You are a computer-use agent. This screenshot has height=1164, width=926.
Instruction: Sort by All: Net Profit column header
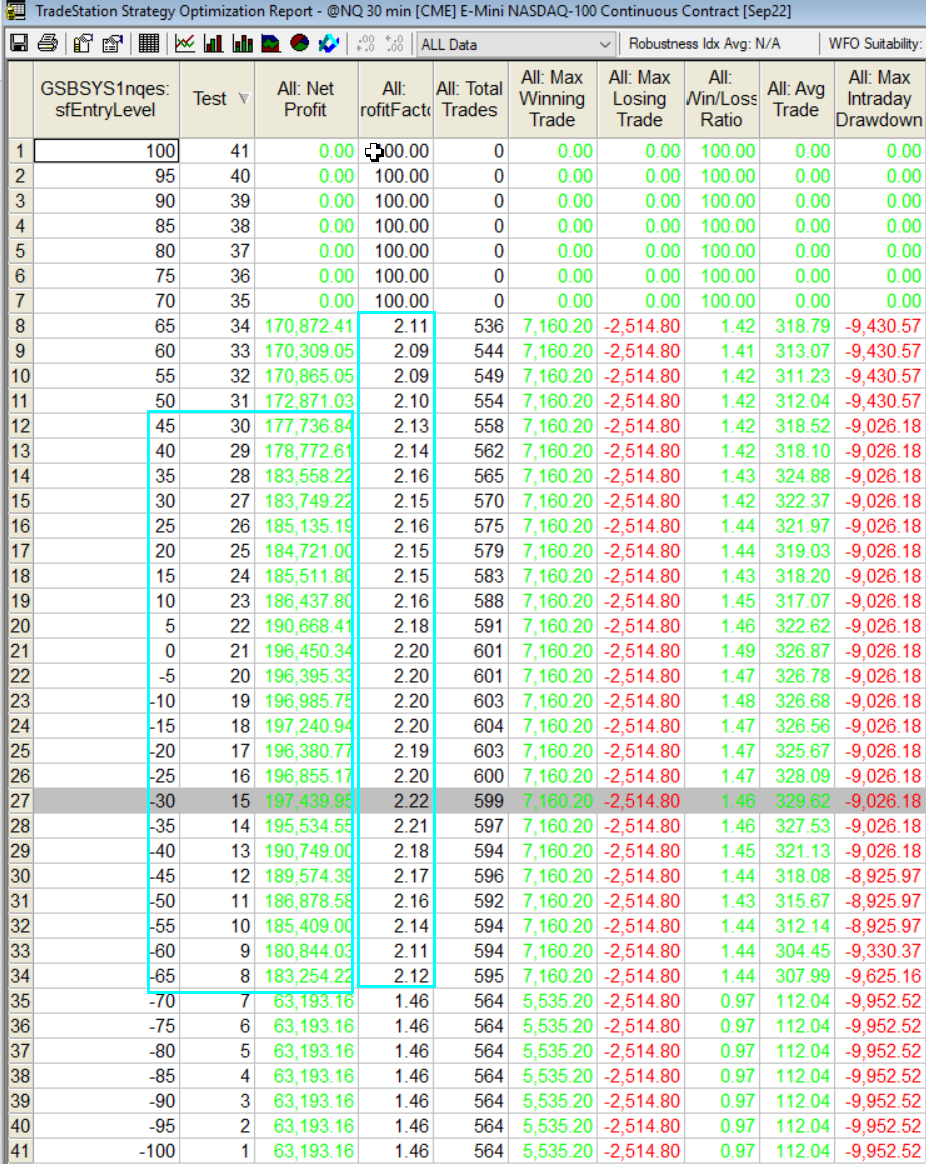[x=306, y=99]
